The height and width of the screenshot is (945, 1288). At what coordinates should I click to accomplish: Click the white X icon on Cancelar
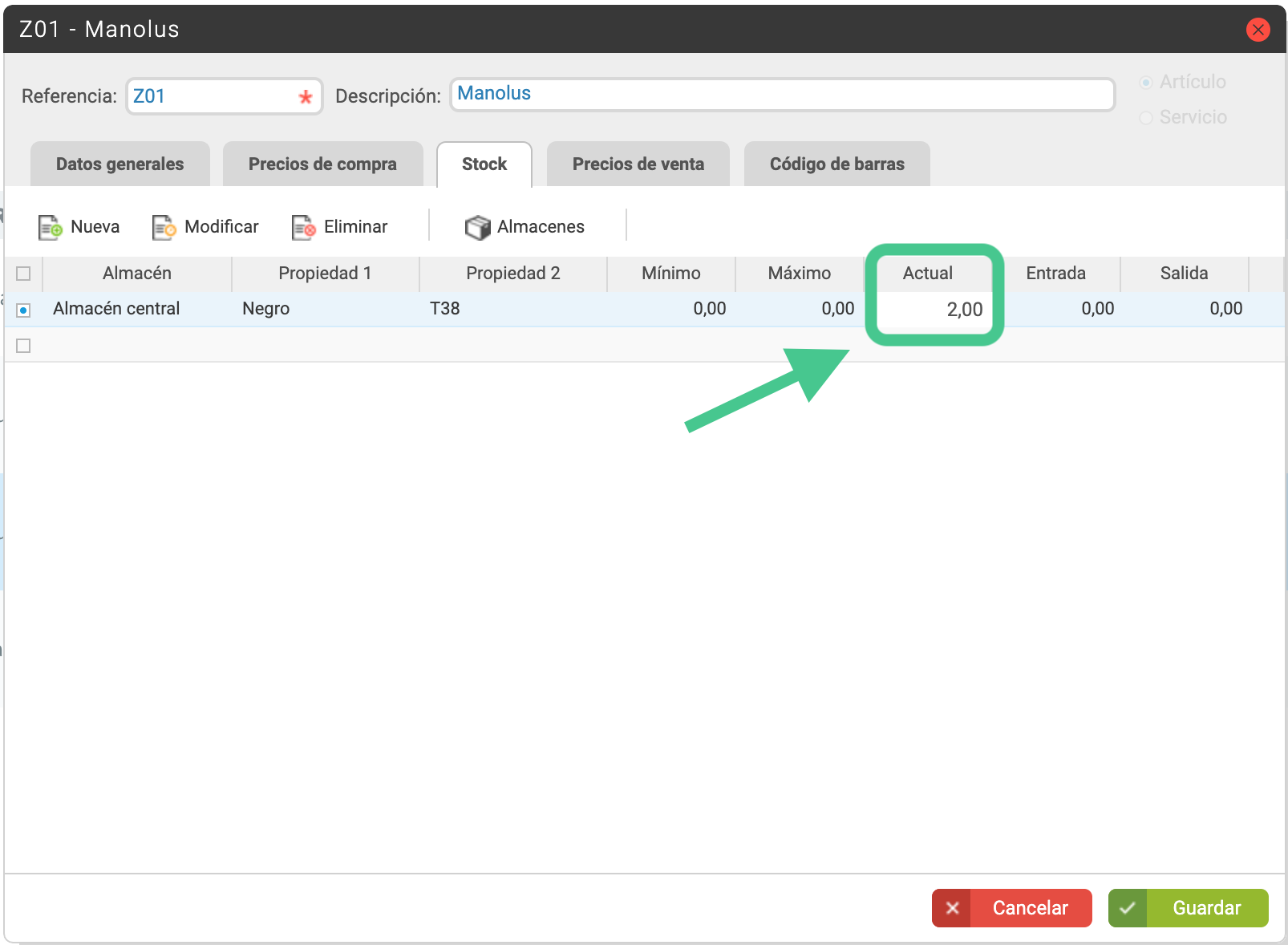click(952, 908)
